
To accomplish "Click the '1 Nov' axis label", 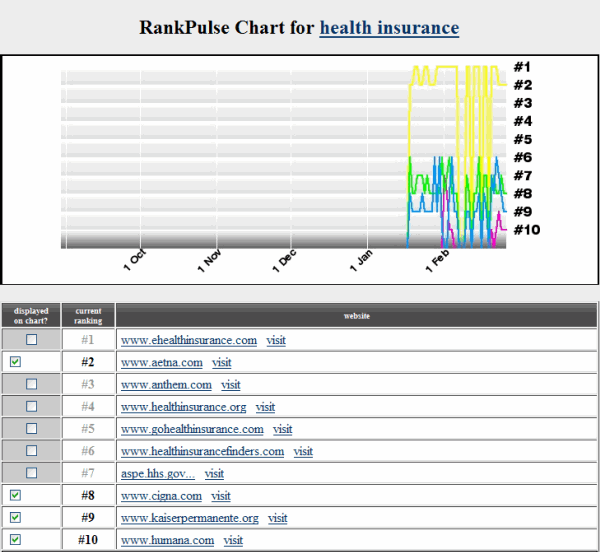I will [x=209, y=261].
